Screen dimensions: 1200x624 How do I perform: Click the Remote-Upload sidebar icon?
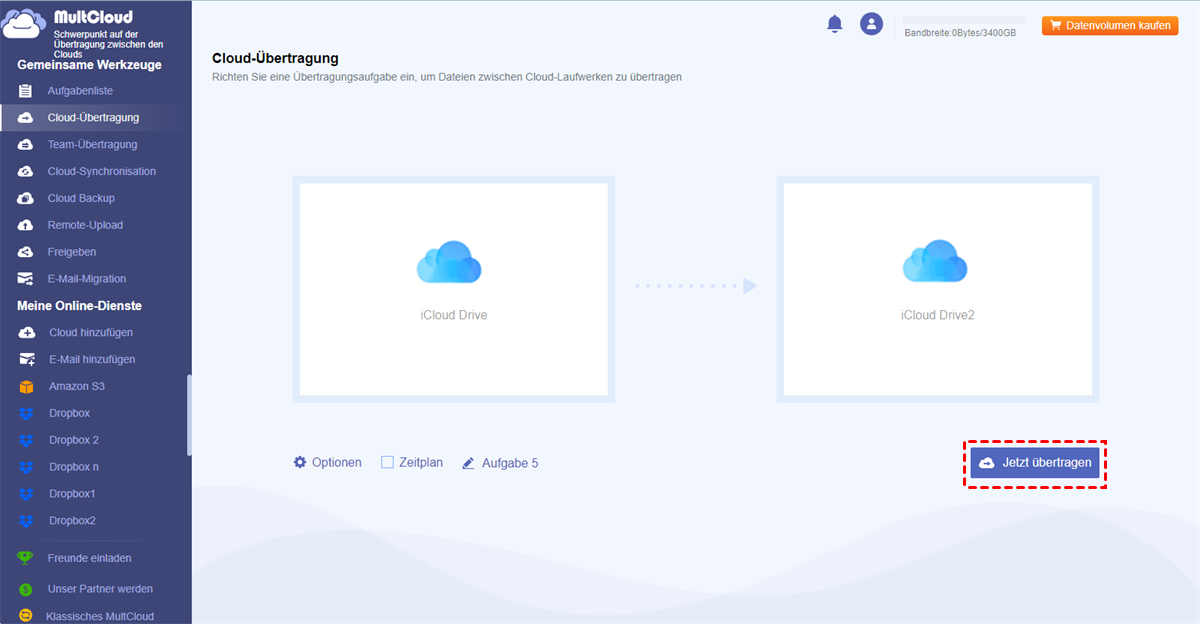[x=26, y=226]
